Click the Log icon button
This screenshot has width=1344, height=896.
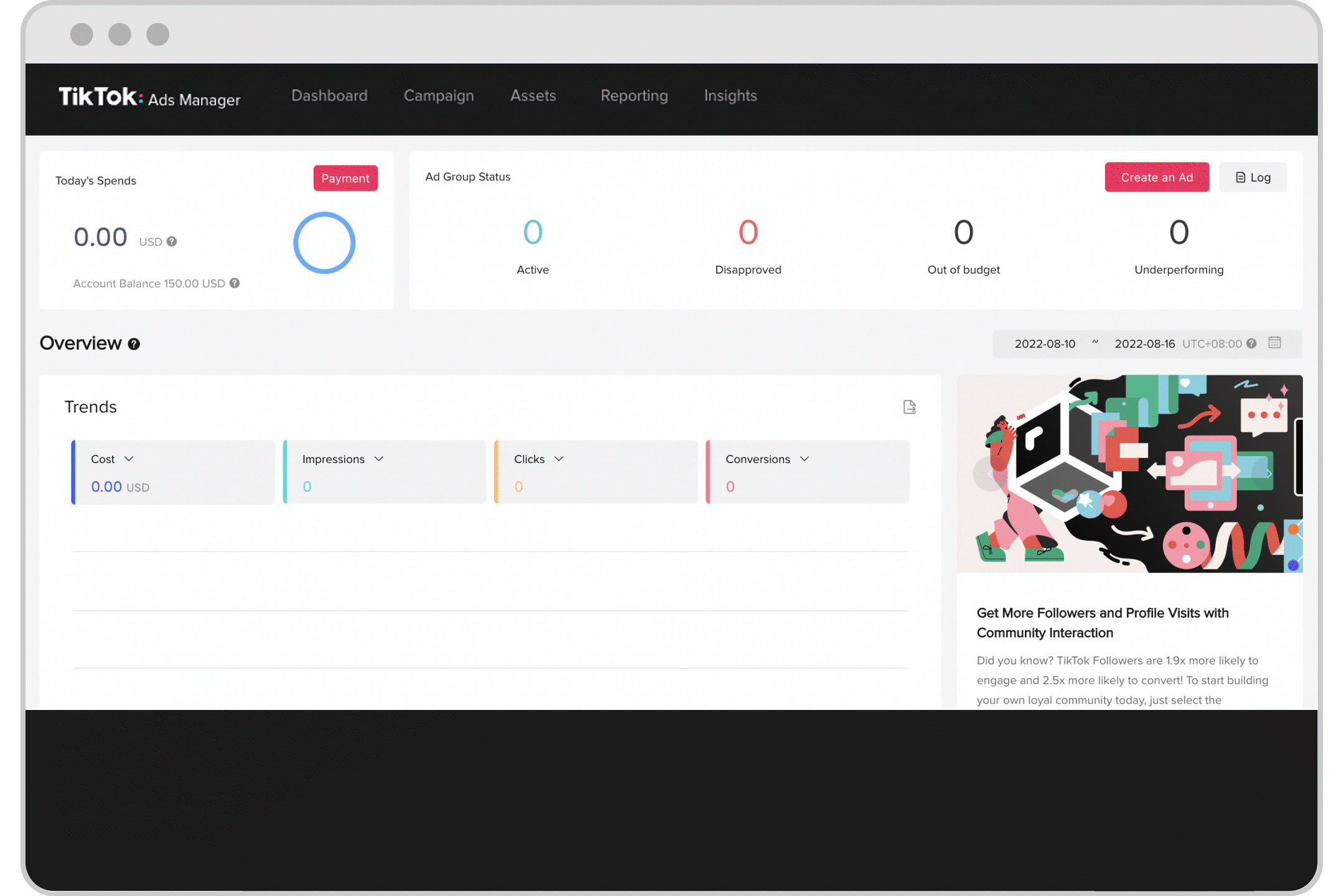[1253, 177]
